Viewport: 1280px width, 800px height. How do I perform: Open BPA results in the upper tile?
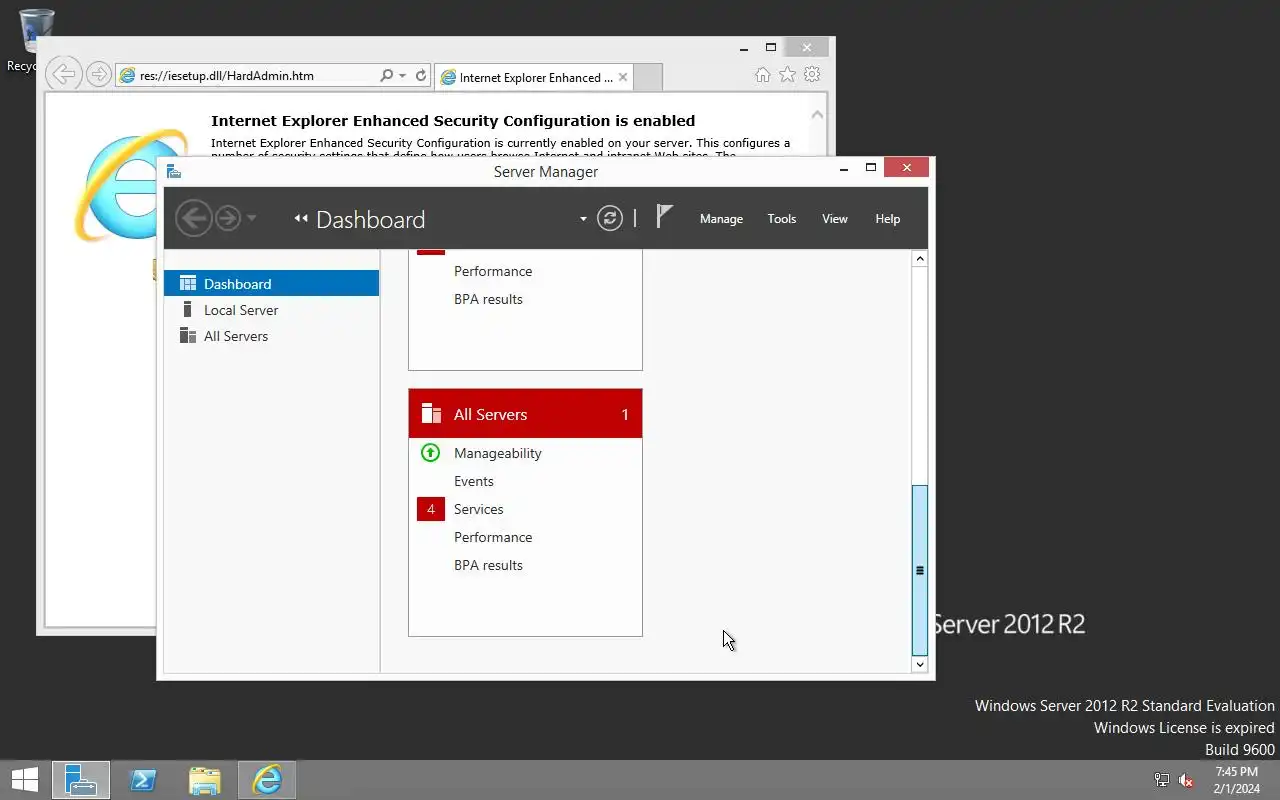coord(488,299)
